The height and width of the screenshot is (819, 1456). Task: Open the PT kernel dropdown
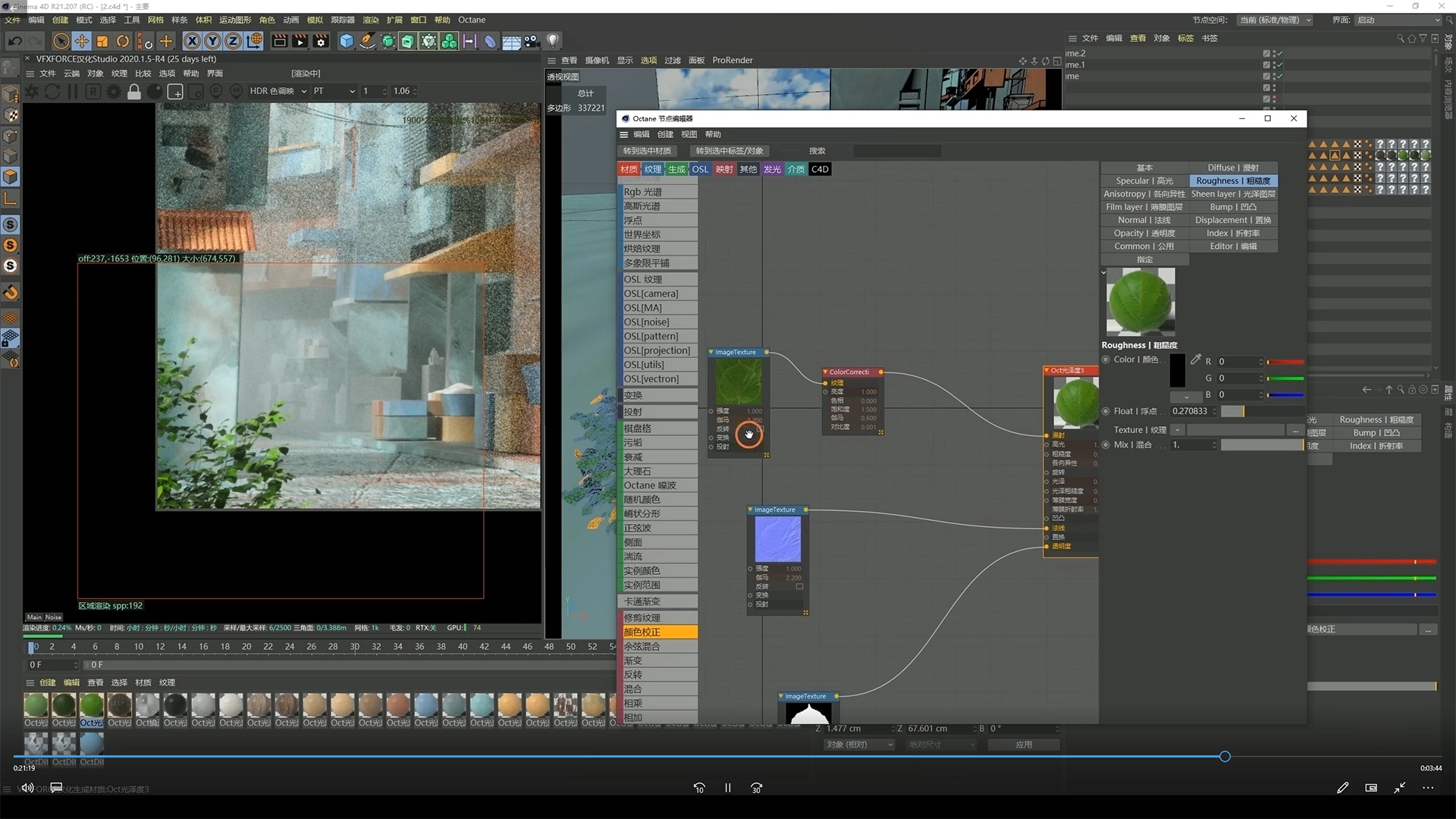point(334,91)
